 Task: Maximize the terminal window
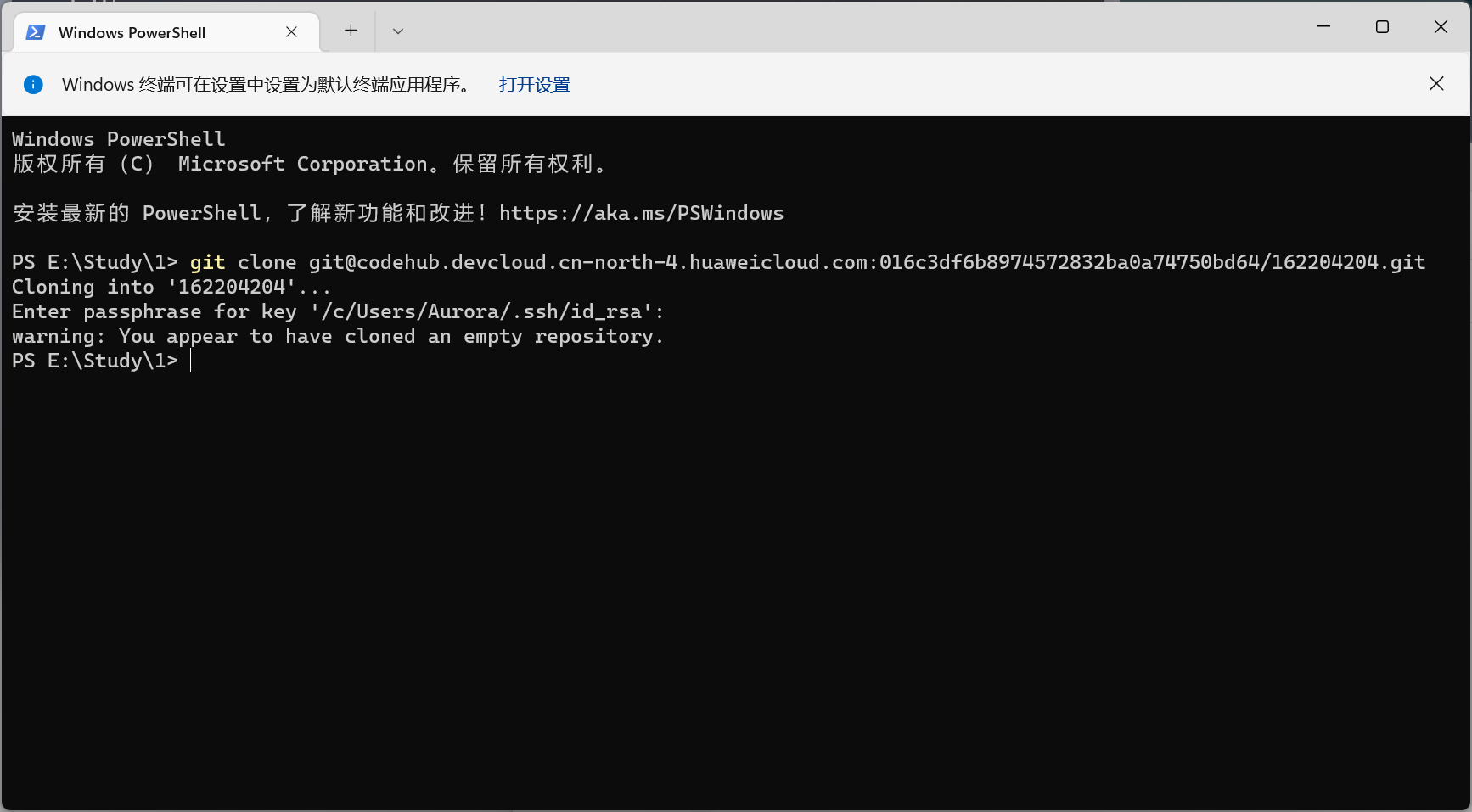click(x=1382, y=27)
